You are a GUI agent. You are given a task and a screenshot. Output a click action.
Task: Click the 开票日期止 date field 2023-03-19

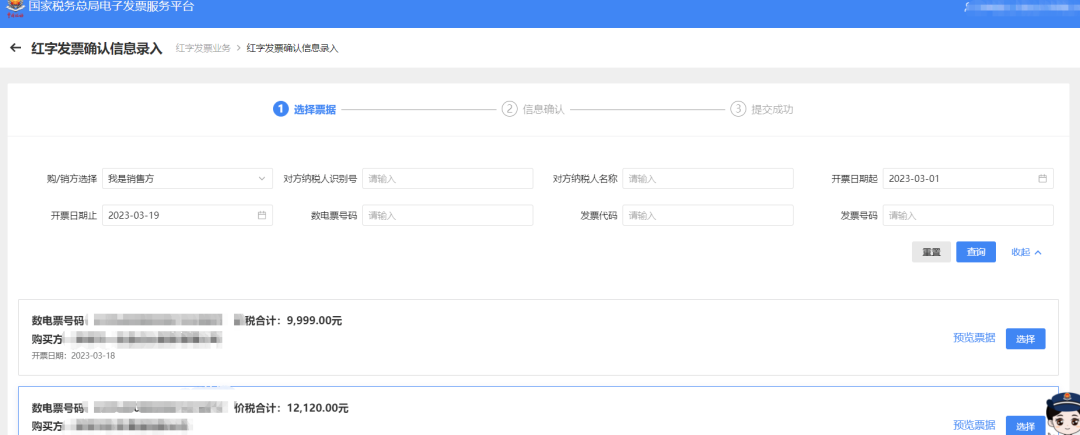pos(187,215)
